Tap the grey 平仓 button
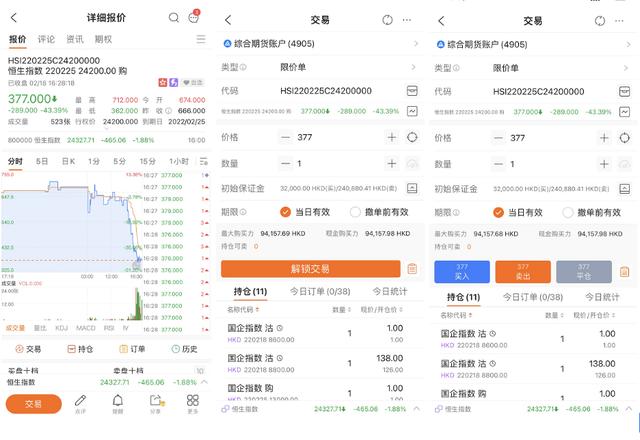Image resolution: width=640 pixels, height=440 pixels. [584, 272]
